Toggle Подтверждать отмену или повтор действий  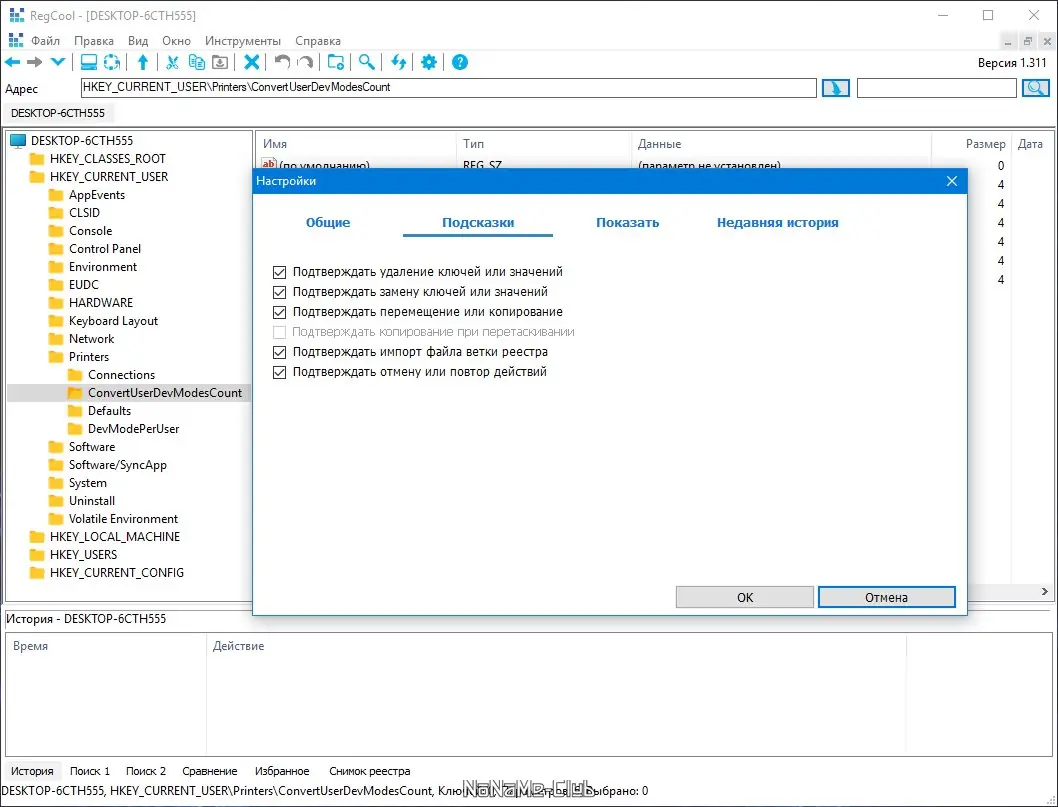(x=279, y=372)
